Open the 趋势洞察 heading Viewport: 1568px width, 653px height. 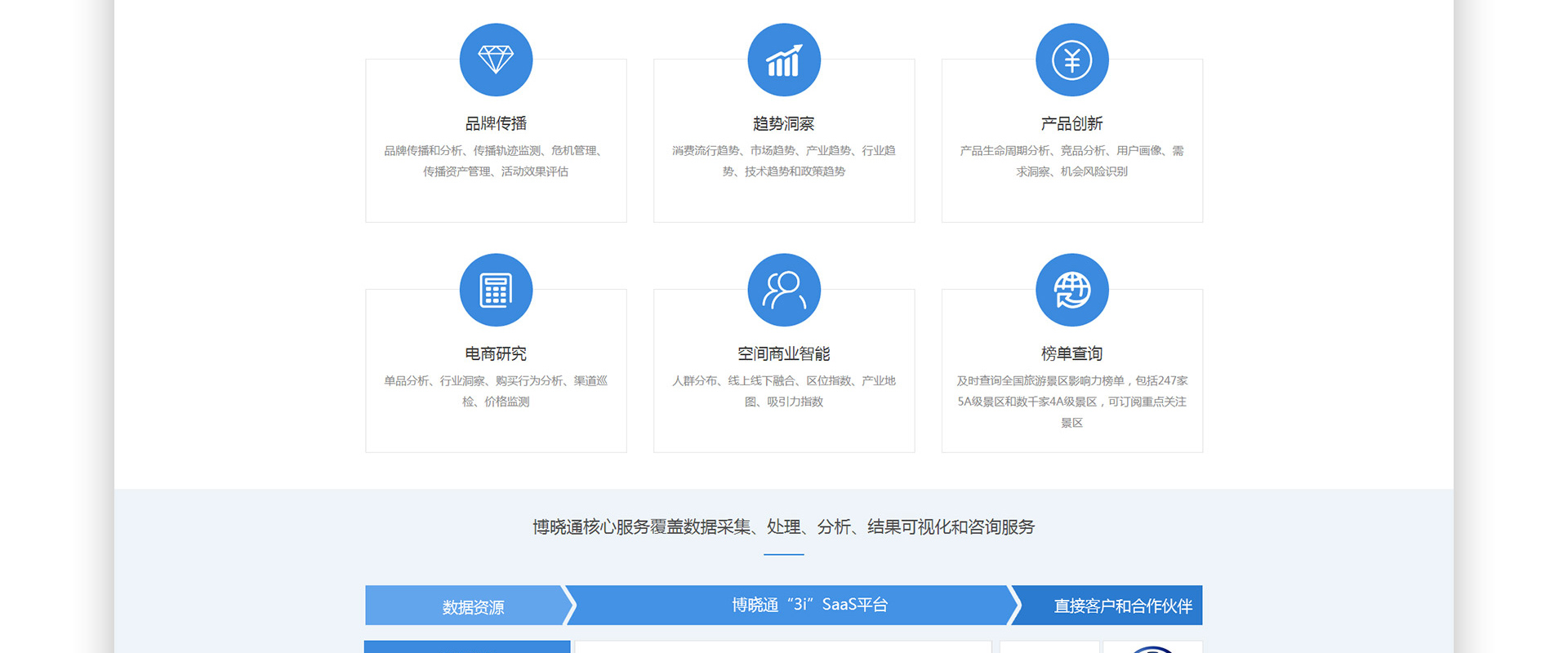tap(784, 123)
